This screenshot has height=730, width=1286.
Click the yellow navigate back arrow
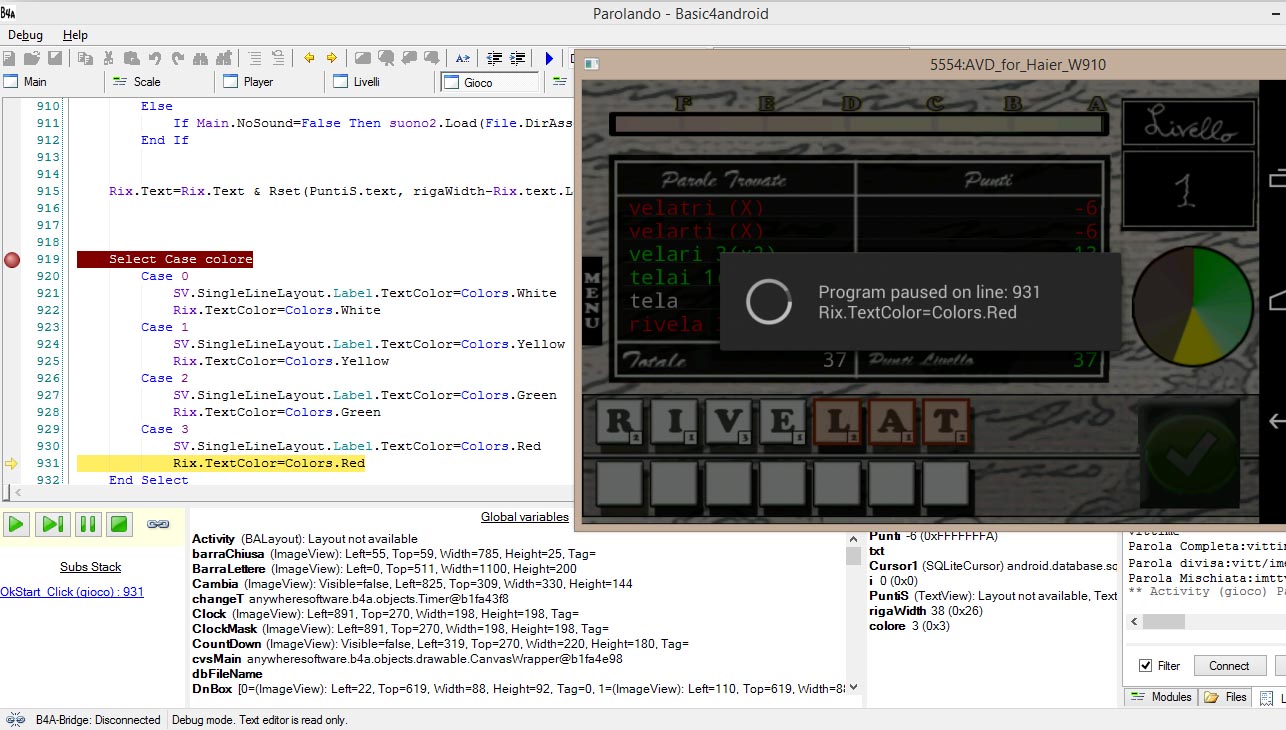(x=309, y=58)
